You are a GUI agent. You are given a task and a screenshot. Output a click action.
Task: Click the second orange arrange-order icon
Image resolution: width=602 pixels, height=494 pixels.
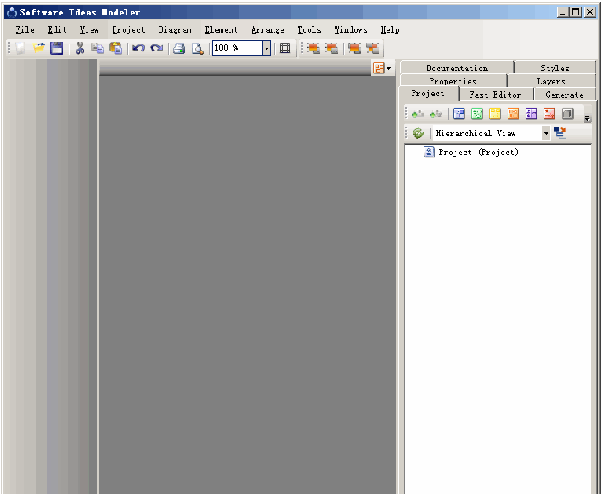pyautogui.click(x=331, y=48)
